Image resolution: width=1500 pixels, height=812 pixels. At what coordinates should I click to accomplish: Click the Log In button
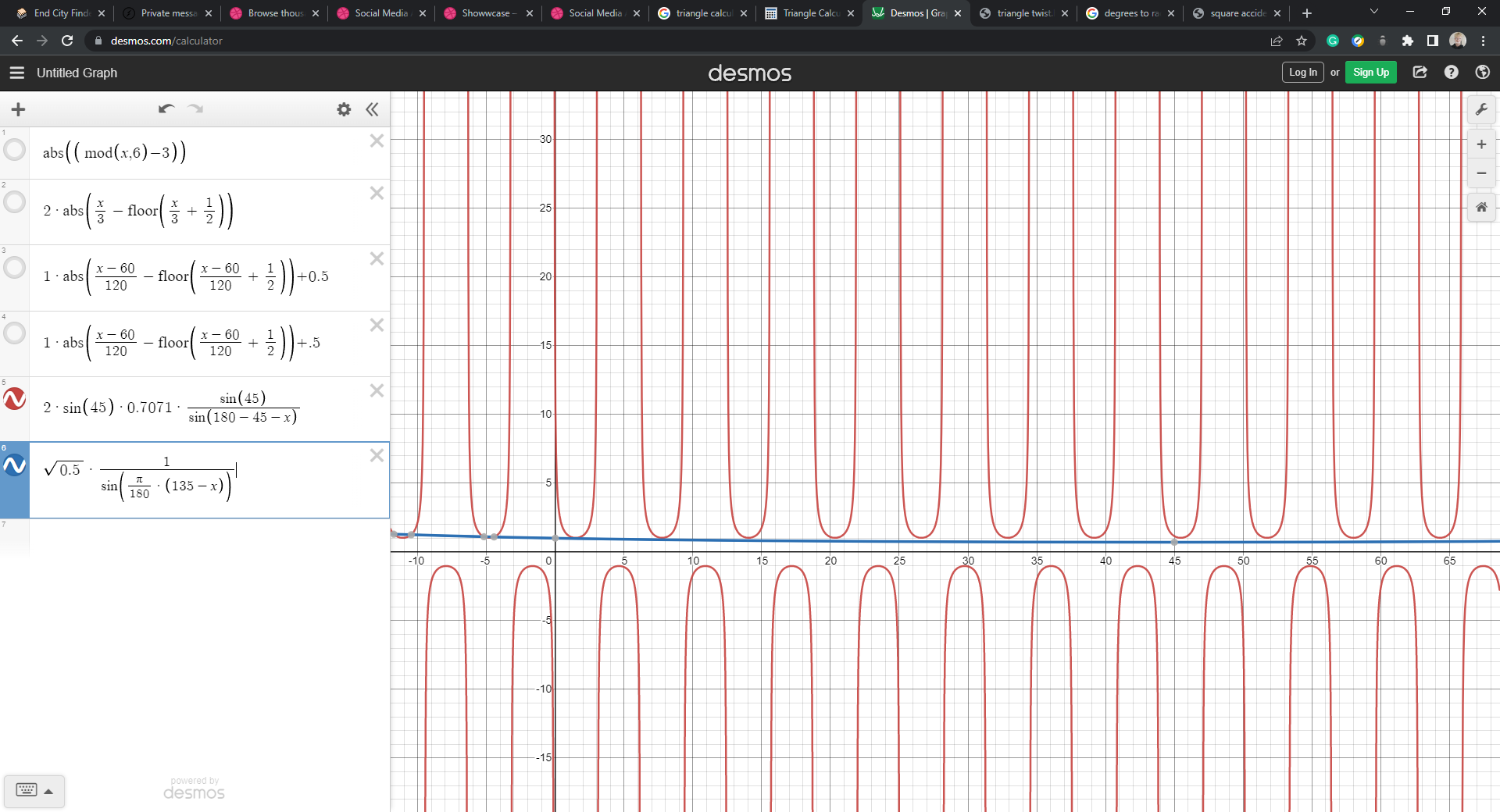(1302, 73)
